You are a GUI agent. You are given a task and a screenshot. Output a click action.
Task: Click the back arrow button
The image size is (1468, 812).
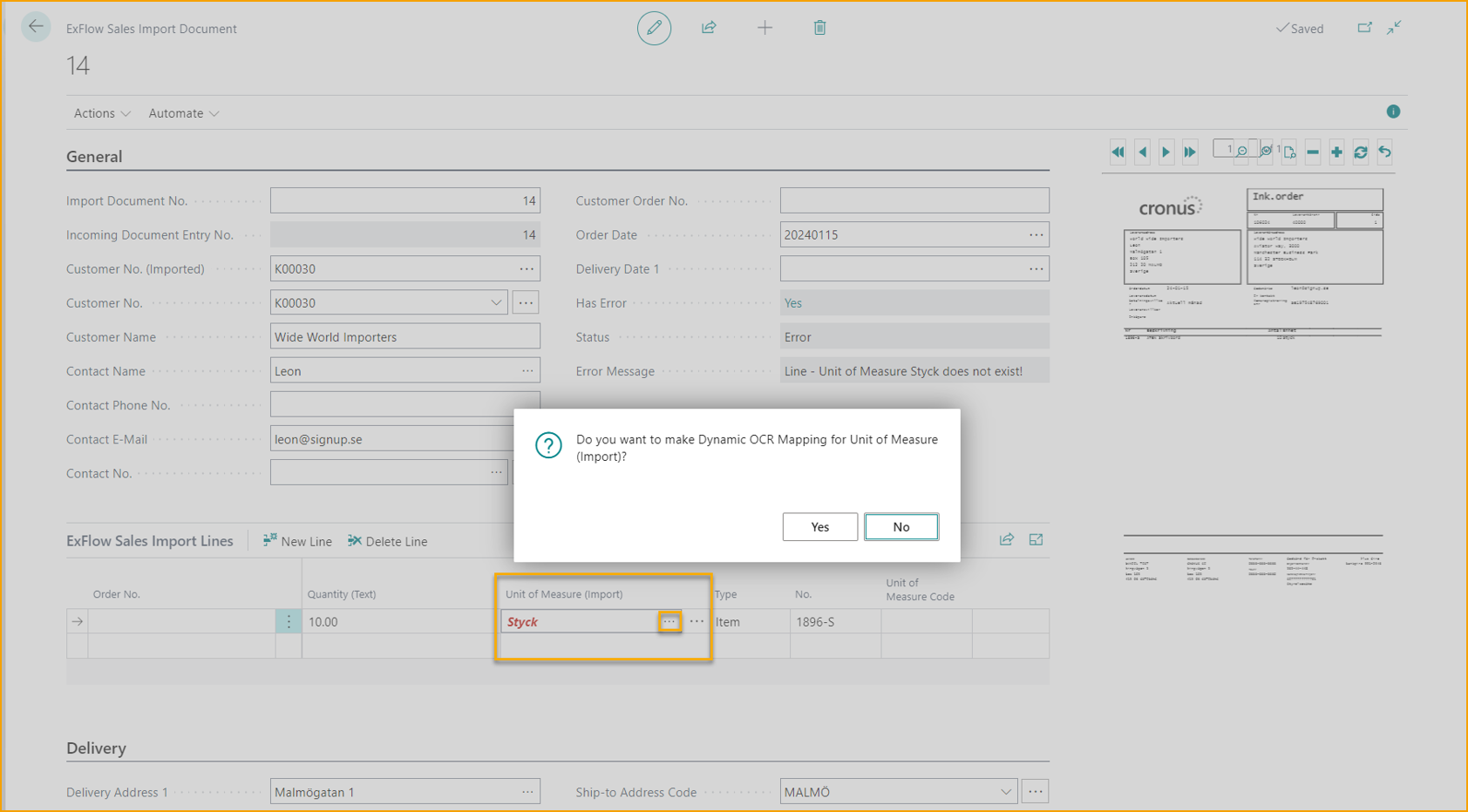click(36, 27)
